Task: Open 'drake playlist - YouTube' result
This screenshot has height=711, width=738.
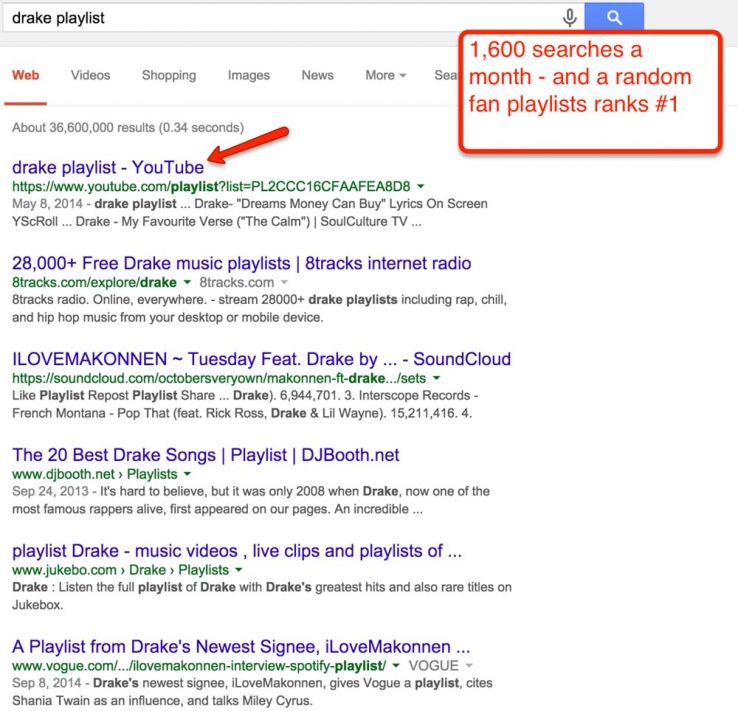Action: coord(108,168)
